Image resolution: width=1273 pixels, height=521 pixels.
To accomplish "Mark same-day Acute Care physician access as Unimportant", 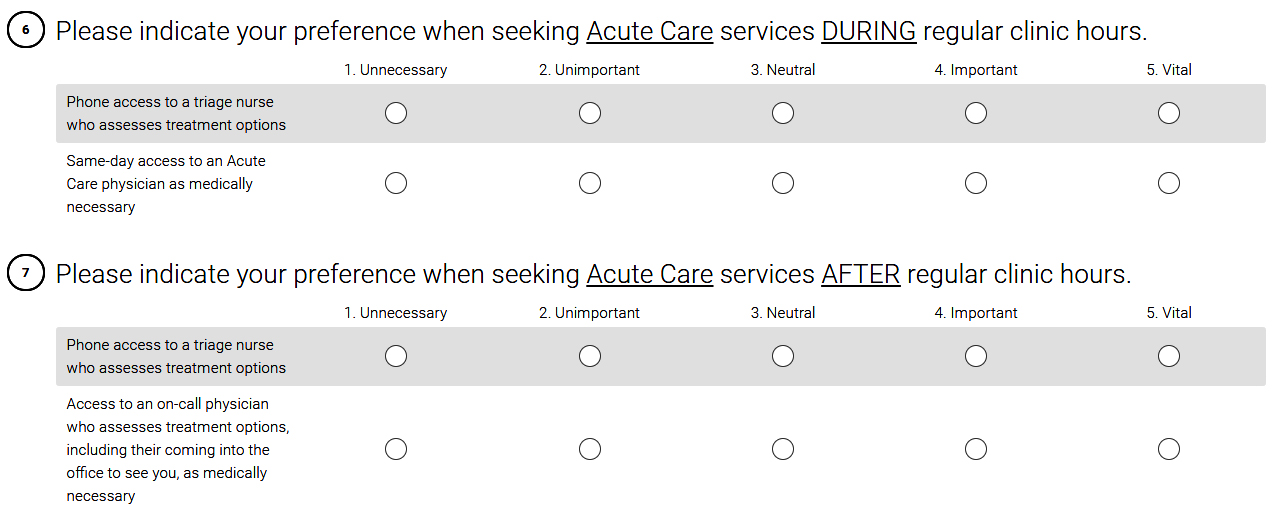I will (590, 183).
